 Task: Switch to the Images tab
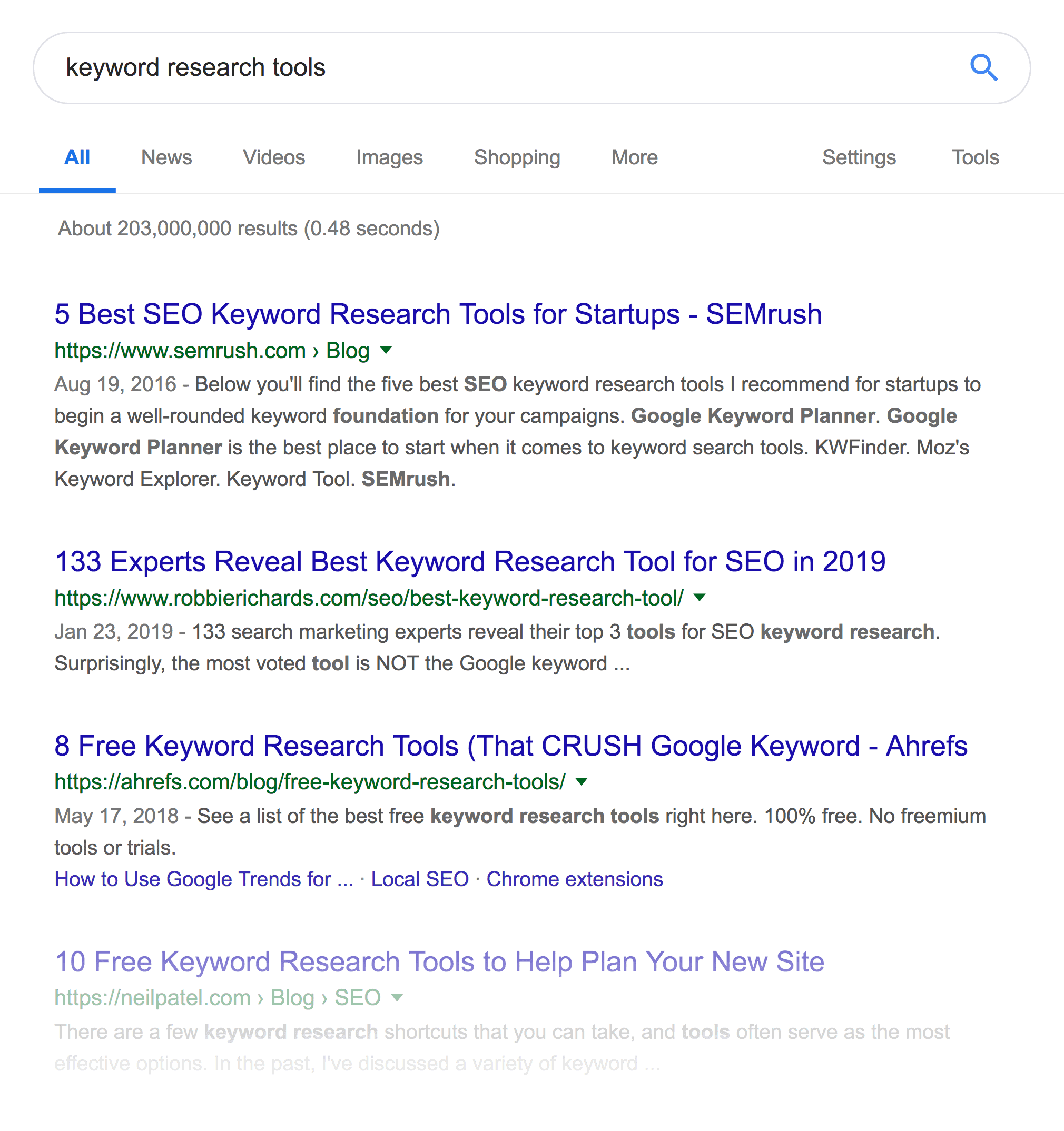(389, 157)
